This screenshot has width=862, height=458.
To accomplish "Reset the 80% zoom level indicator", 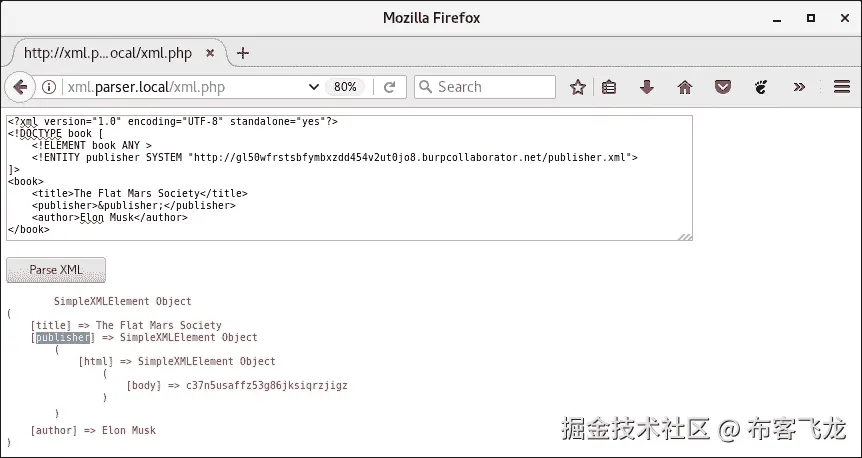I will pos(345,87).
